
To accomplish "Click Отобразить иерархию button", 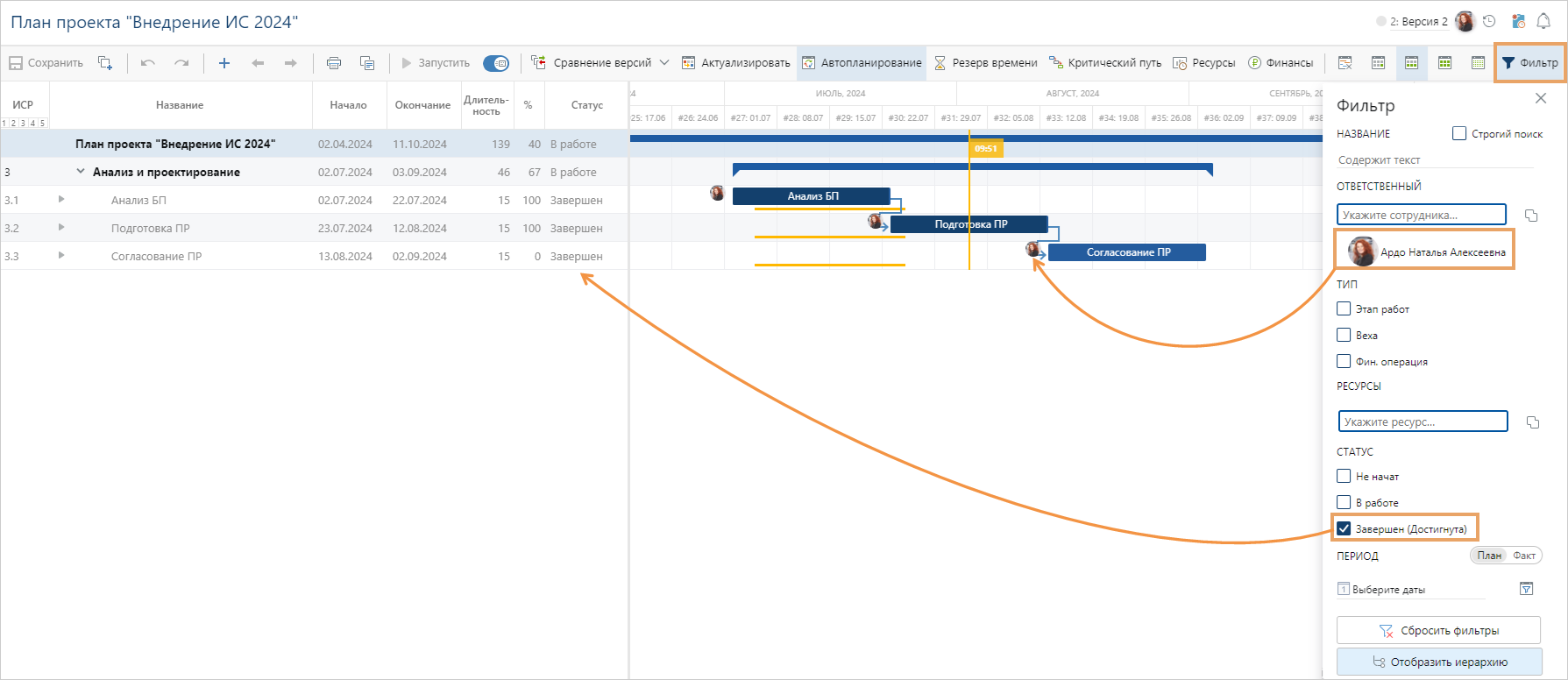I will [1438, 662].
